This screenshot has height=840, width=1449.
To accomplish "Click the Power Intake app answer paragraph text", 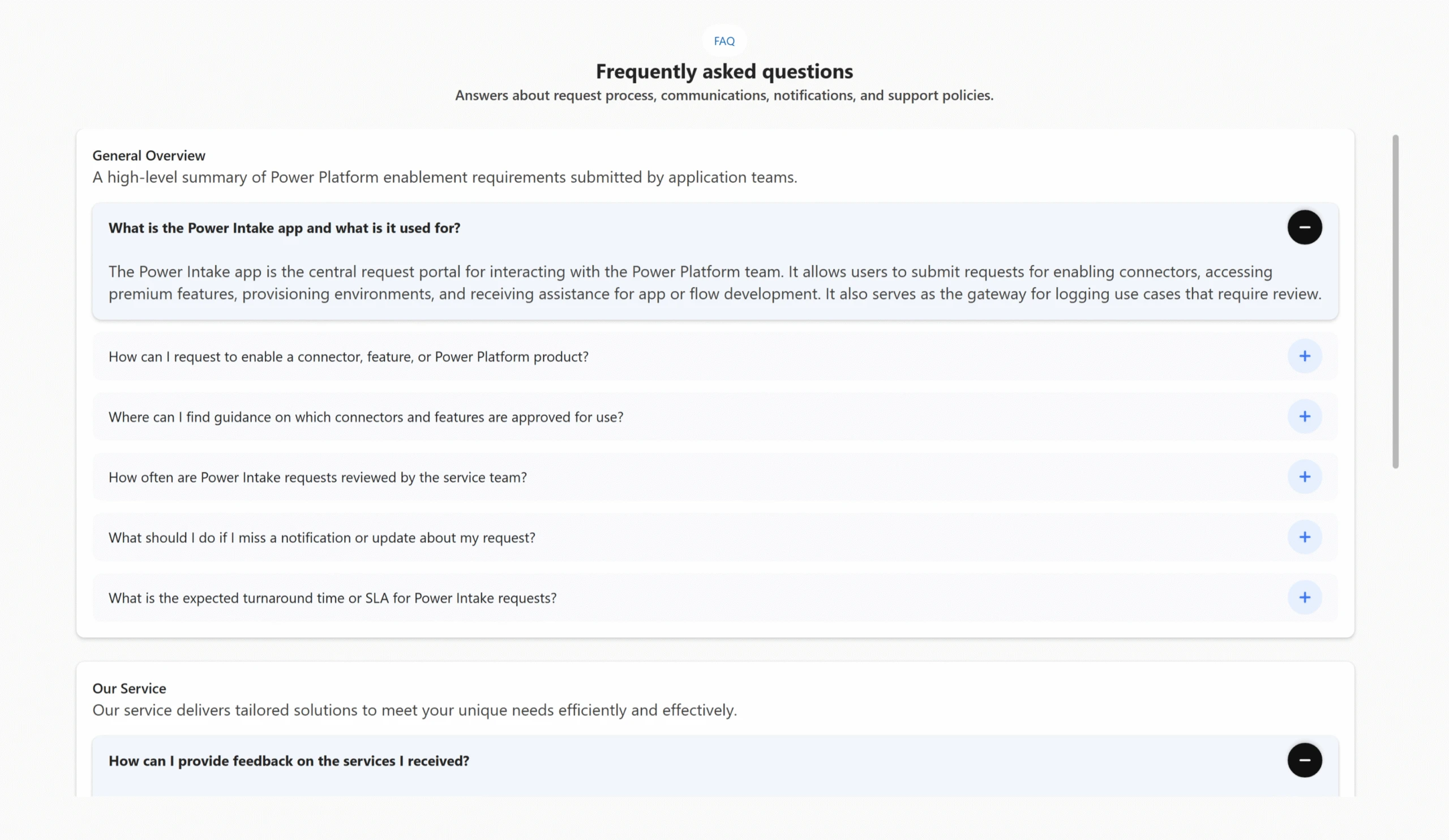I will coord(690,283).
